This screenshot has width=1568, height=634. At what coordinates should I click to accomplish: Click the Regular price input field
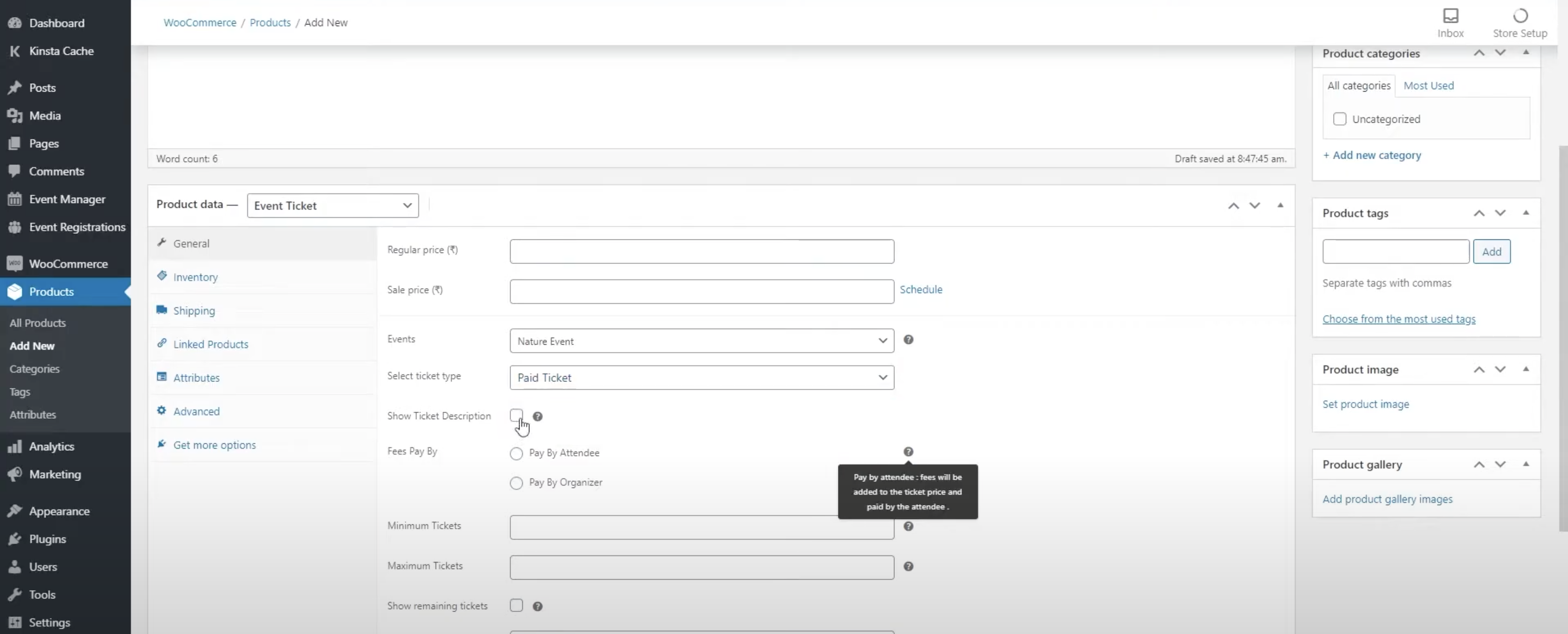coord(701,252)
